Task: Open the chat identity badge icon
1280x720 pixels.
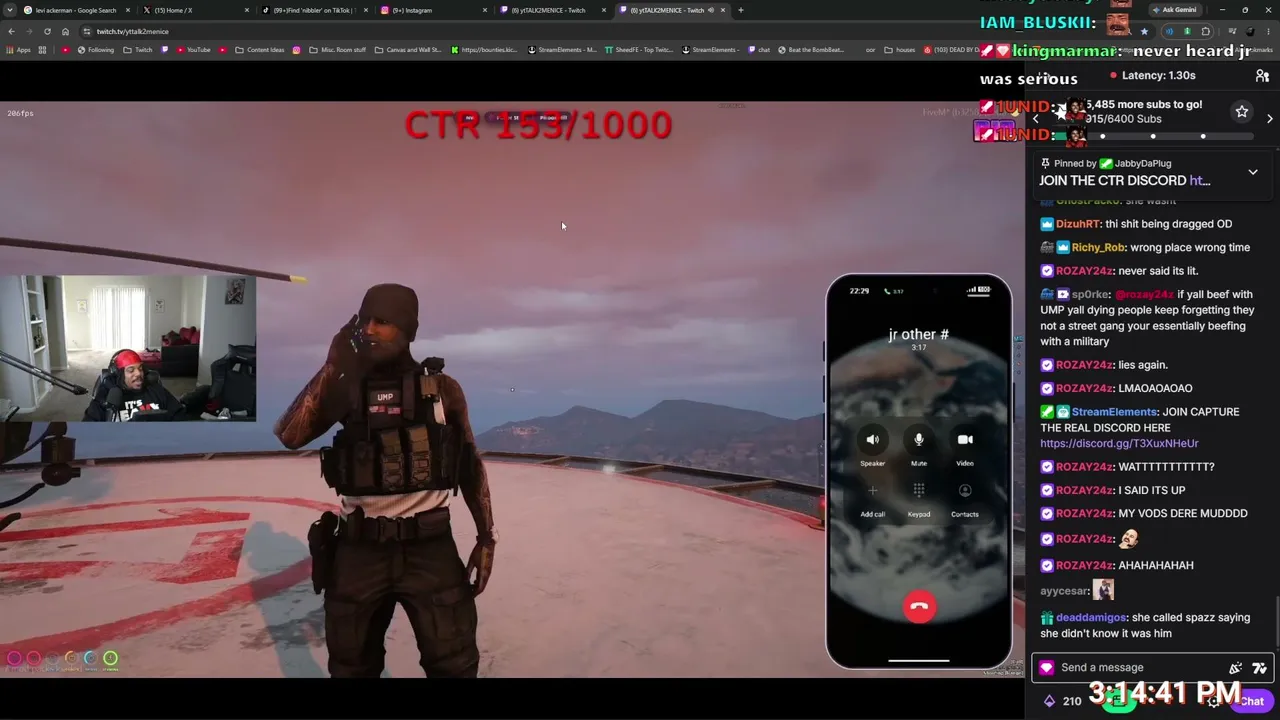Action: pyautogui.click(x=1046, y=668)
